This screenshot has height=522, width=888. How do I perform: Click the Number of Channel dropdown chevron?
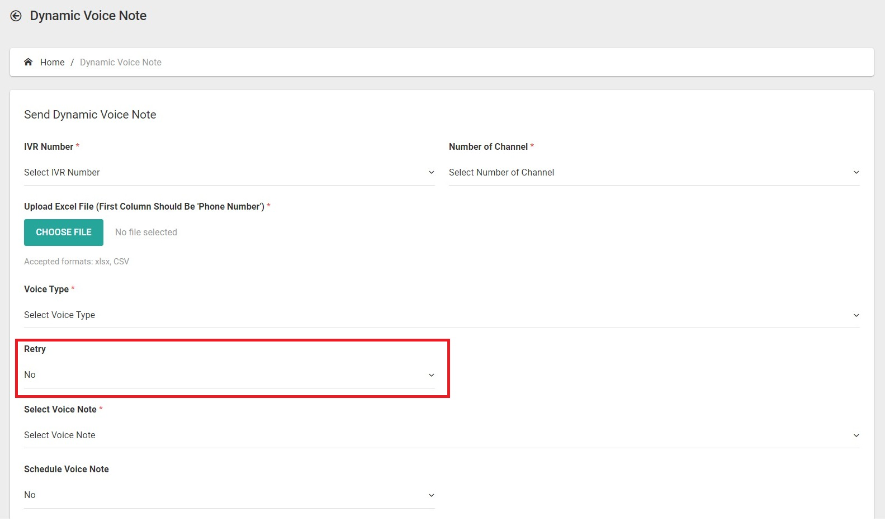[x=856, y=173]
